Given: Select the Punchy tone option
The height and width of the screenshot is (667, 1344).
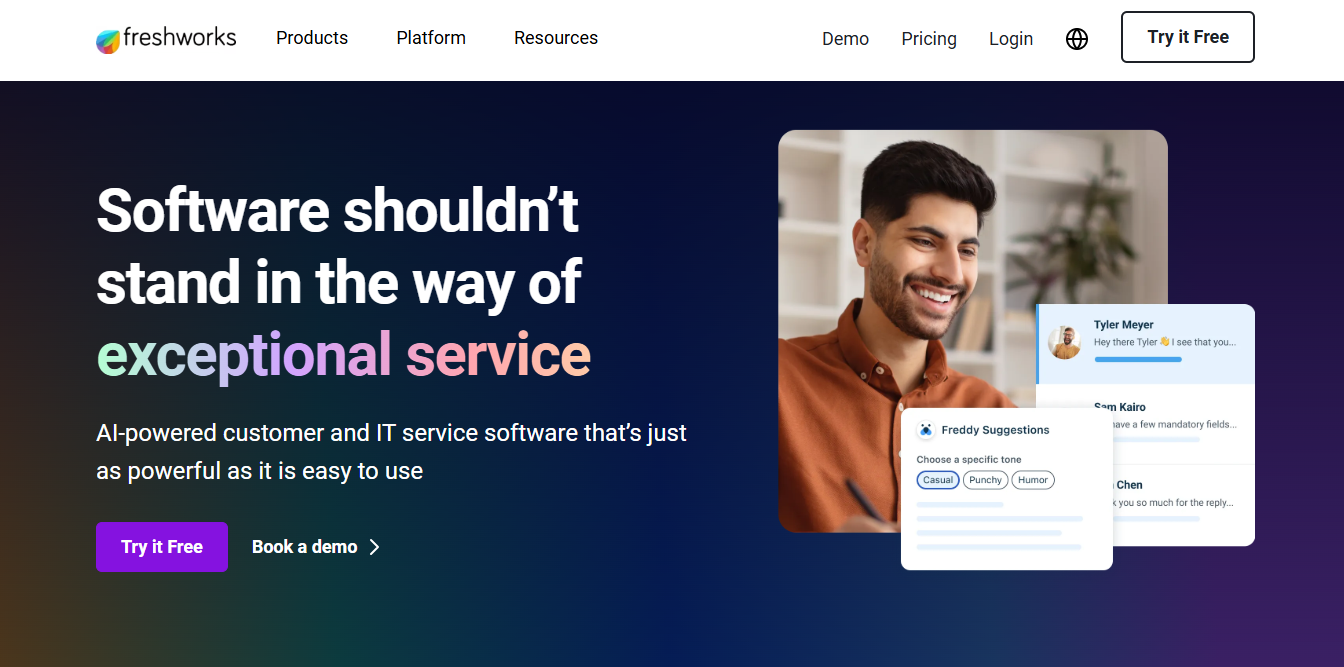Looking at the screenshot, I should click(985, 479).
